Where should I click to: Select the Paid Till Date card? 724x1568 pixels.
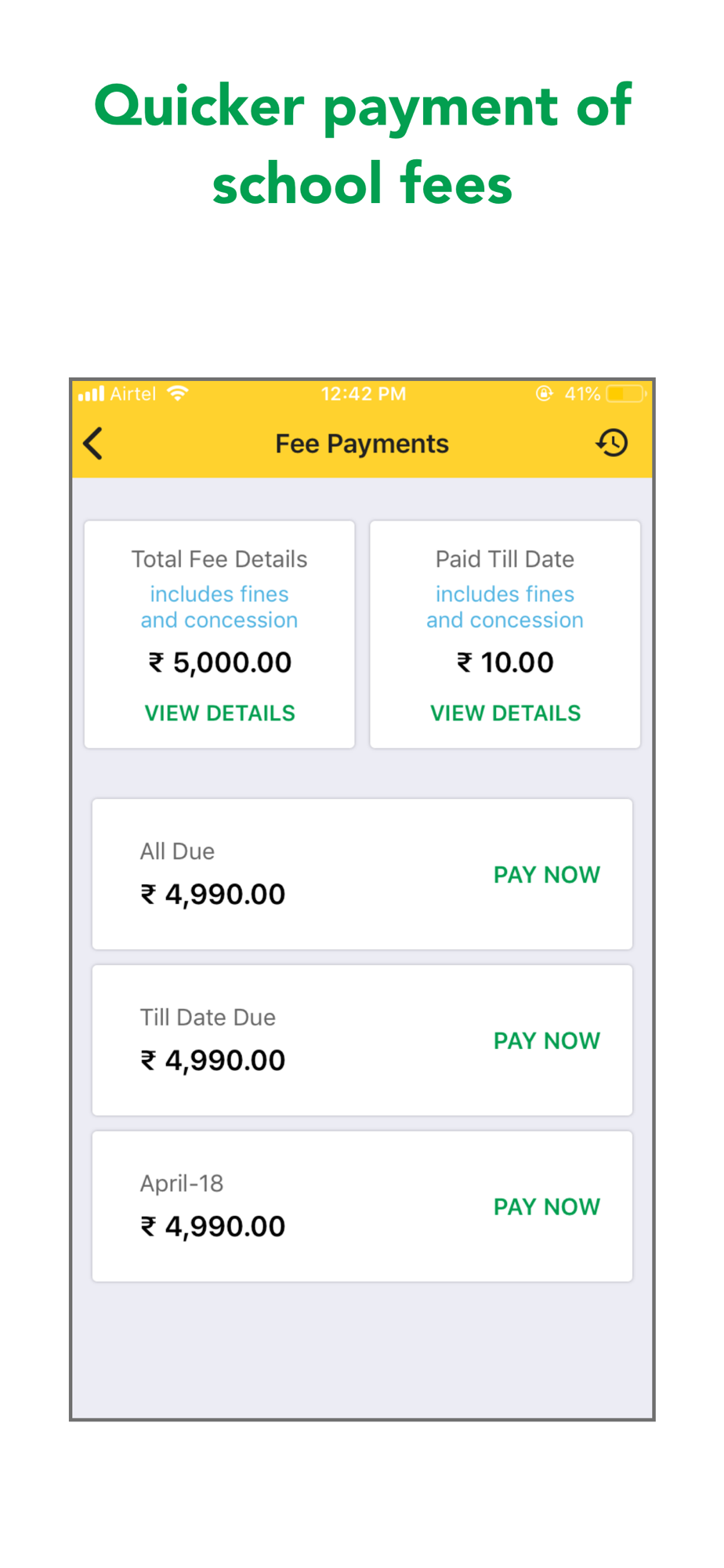pos(505,634)
